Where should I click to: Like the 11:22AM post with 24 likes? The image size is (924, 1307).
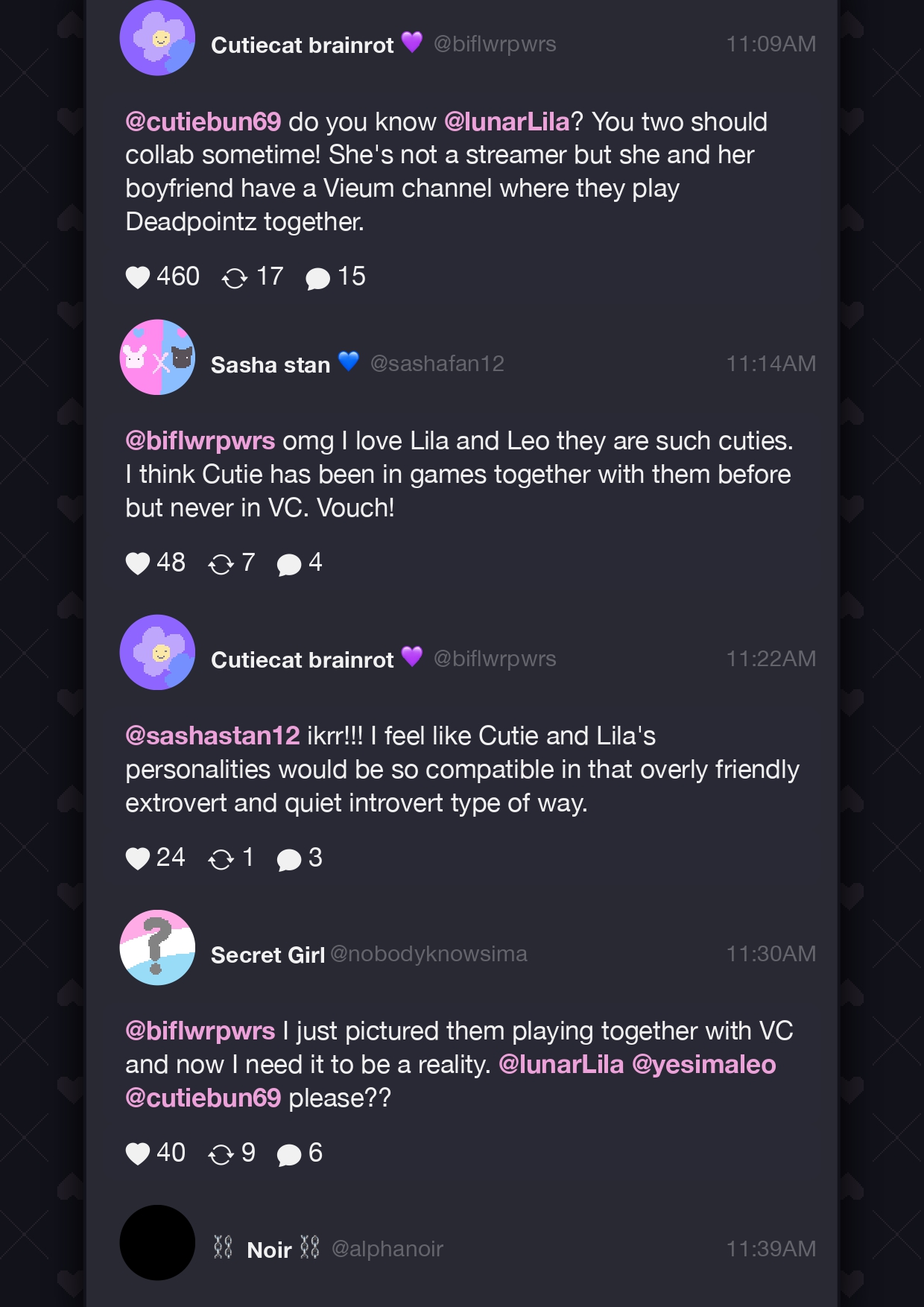(x=138, y=858)
